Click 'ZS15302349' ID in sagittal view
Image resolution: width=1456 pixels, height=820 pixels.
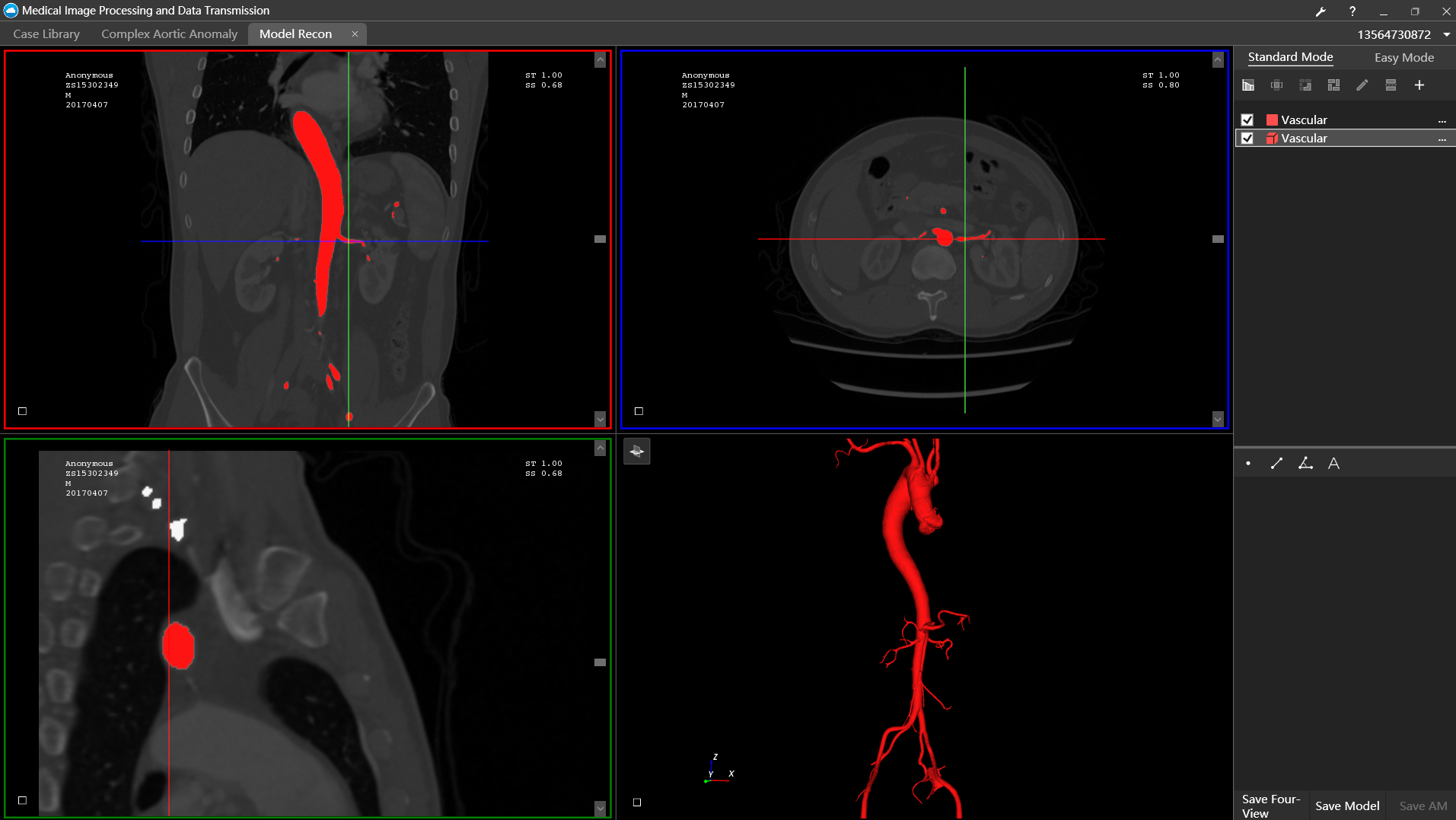[92, 474]
